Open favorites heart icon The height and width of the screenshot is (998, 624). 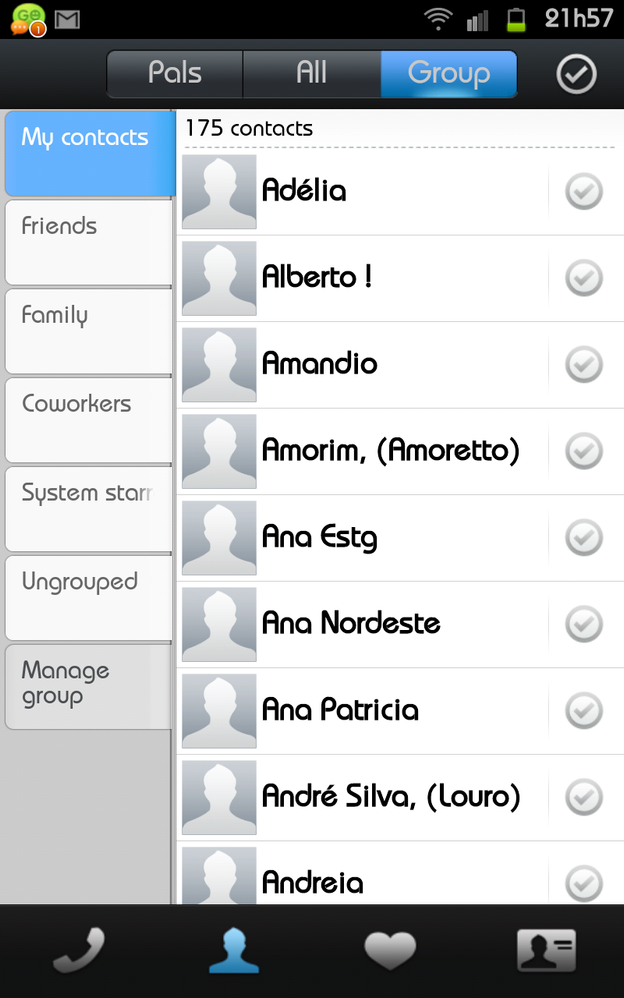point(390,950)
